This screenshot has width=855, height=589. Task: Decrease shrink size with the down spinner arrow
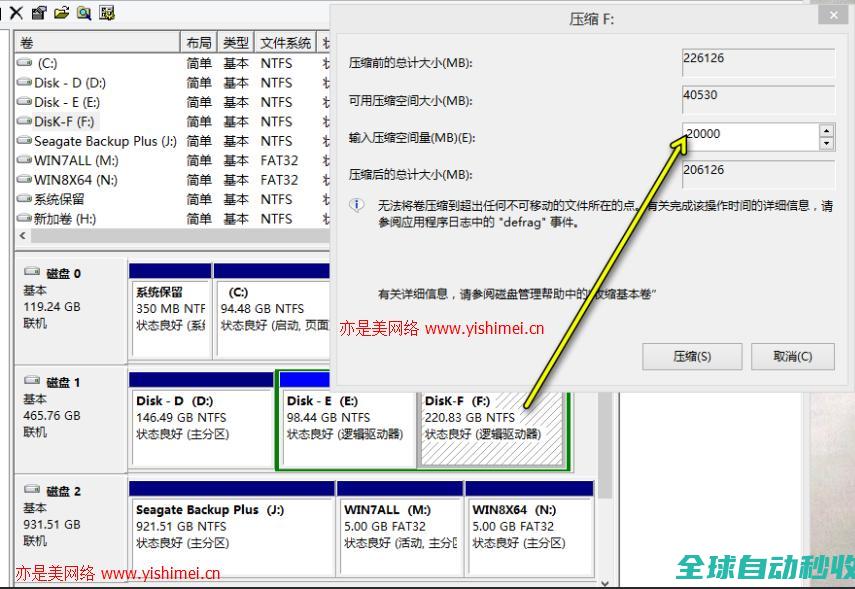point(826,143)
